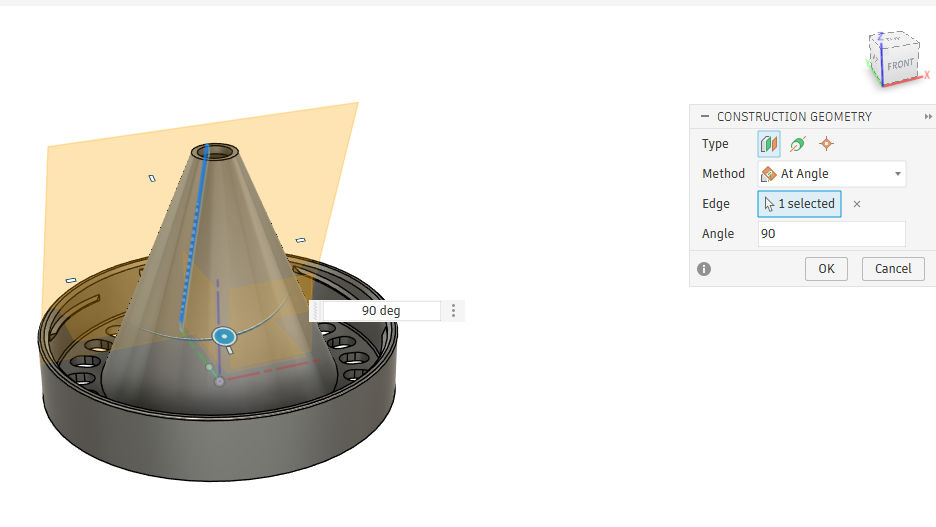Click the FRONT face of the ViewCube

coord(900,64)
